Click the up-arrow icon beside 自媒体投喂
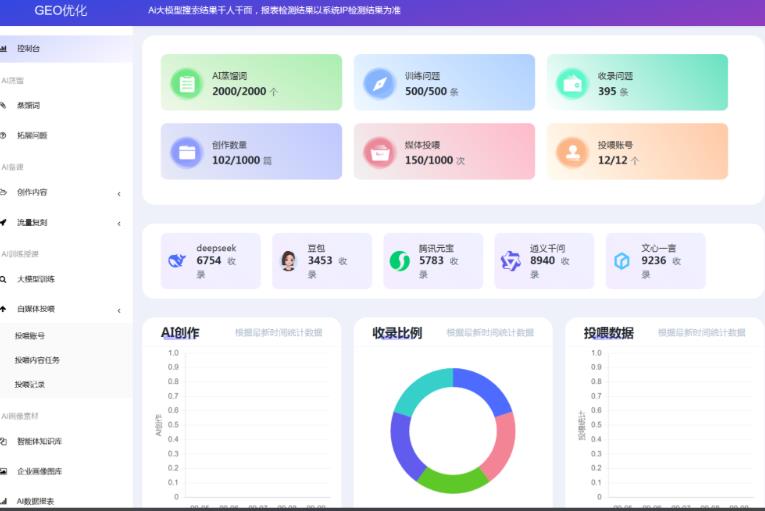 pos(3,309)
